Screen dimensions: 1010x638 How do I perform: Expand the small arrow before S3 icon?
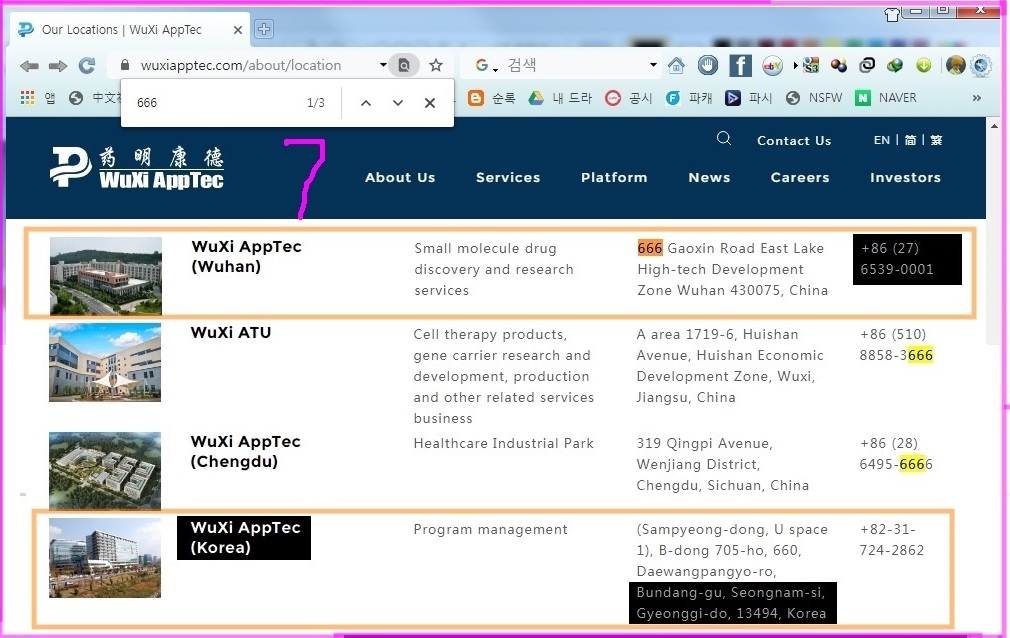(x=796, y=66)
